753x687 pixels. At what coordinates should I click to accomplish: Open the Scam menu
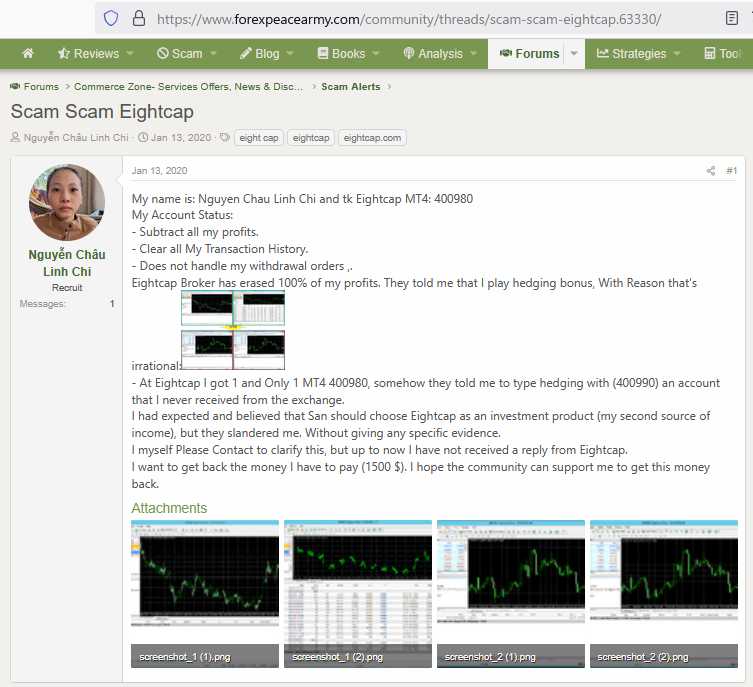(180, 53)
